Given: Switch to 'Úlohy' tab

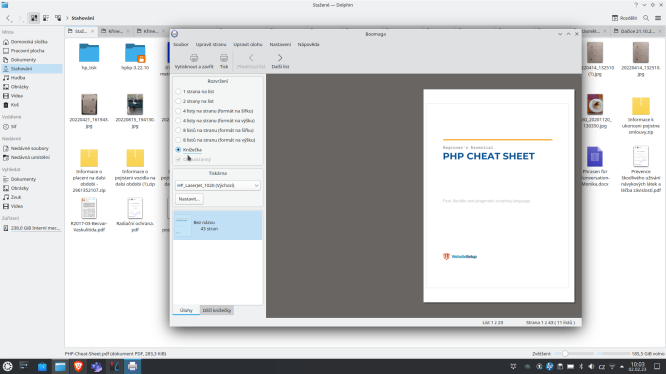Looking at the screenshot, I should point(186,310).
